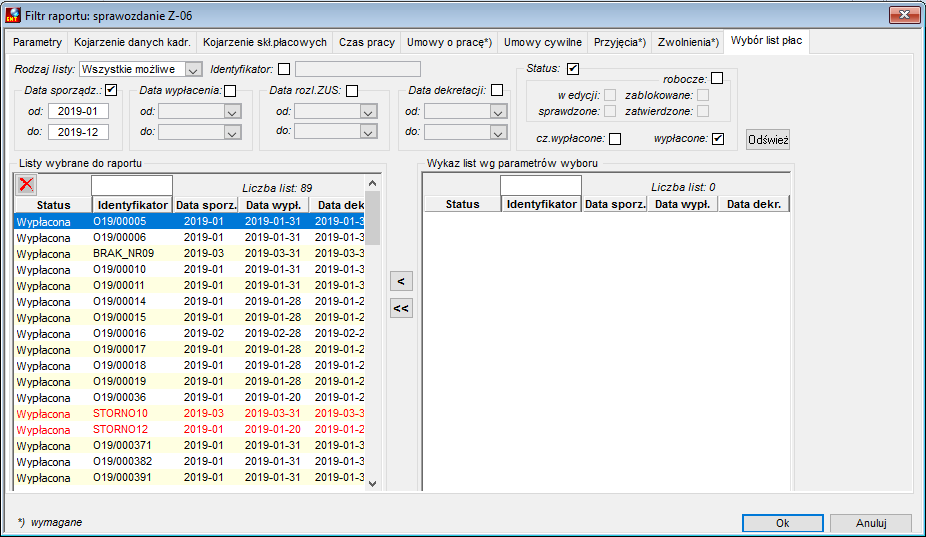Sort selected lists by Data sporz. header
The height and width of the screenshot is (537, 926).
coord(206,205)
